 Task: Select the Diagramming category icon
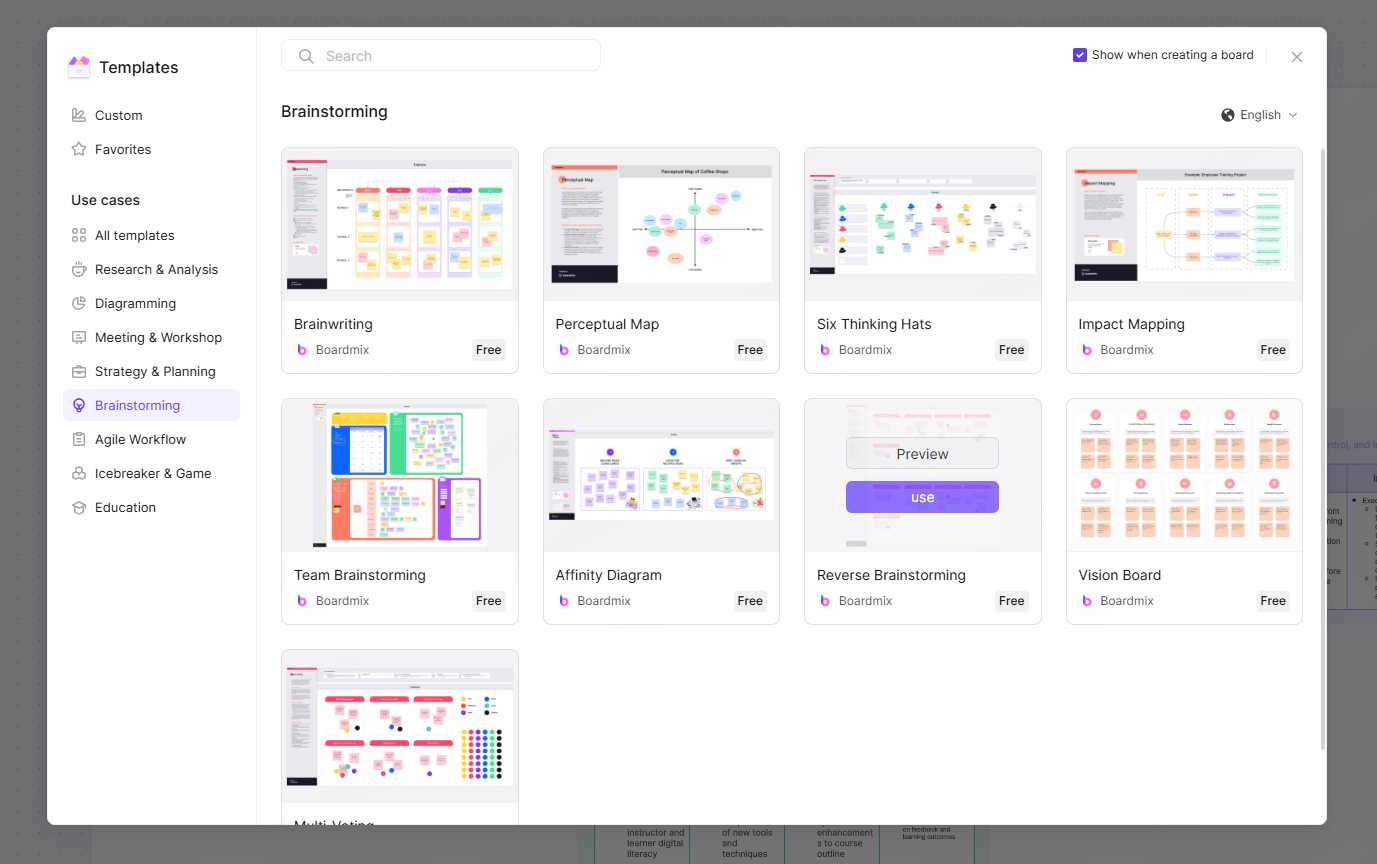coord(79,303)
